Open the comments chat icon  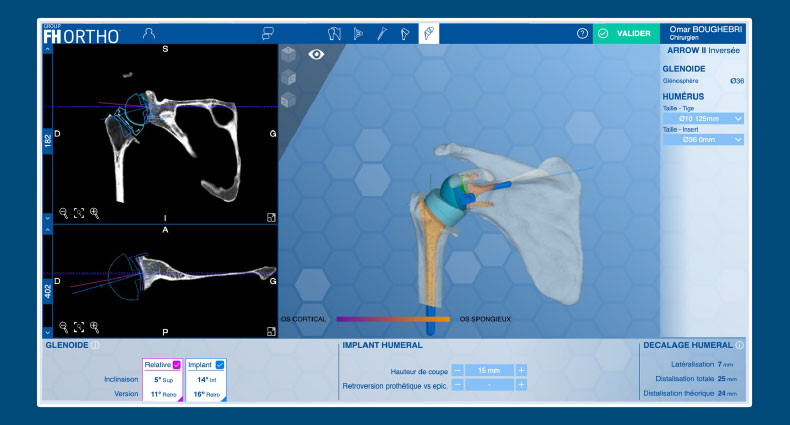[x=267, y=33]
